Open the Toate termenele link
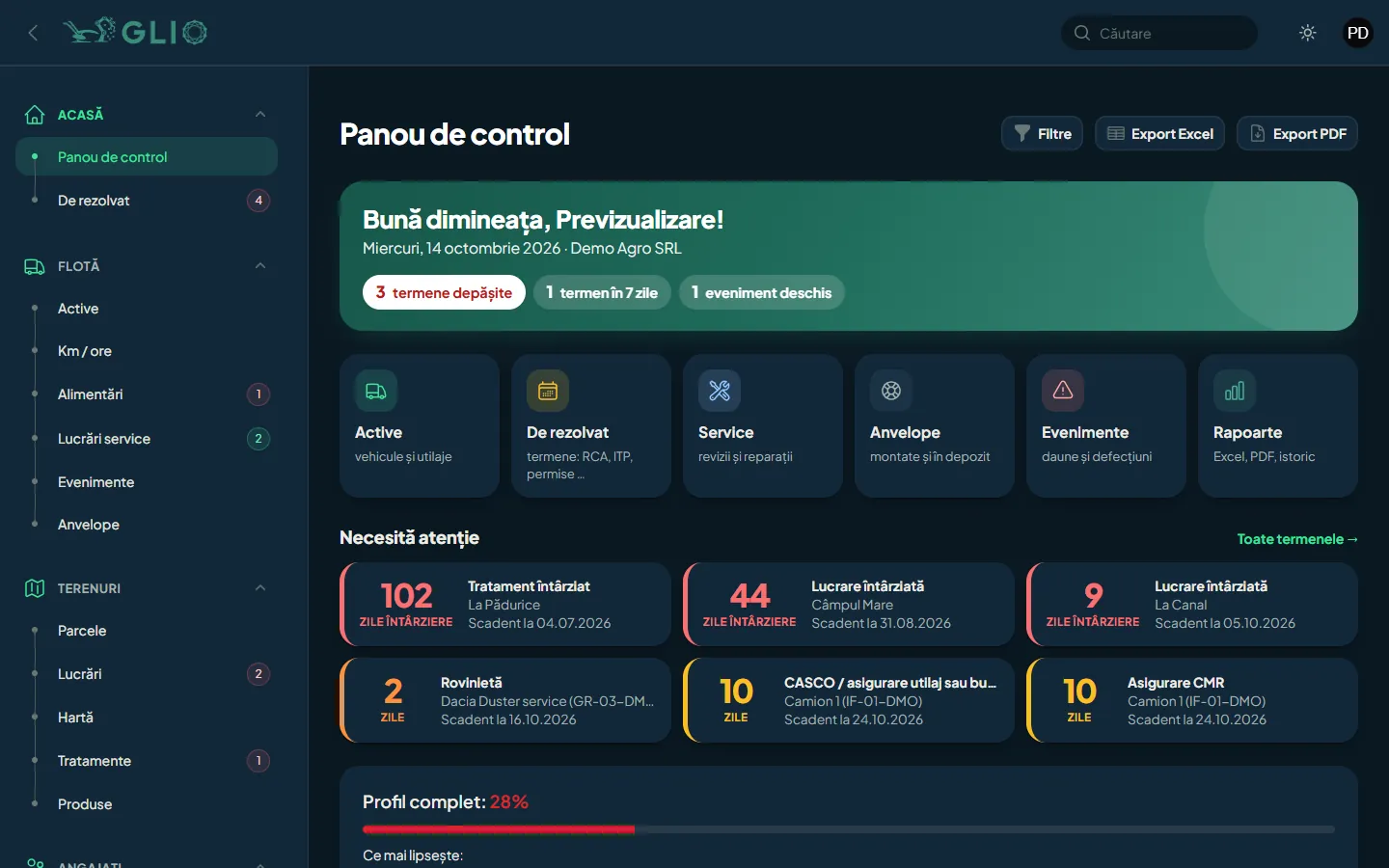 pos(1297,539)
